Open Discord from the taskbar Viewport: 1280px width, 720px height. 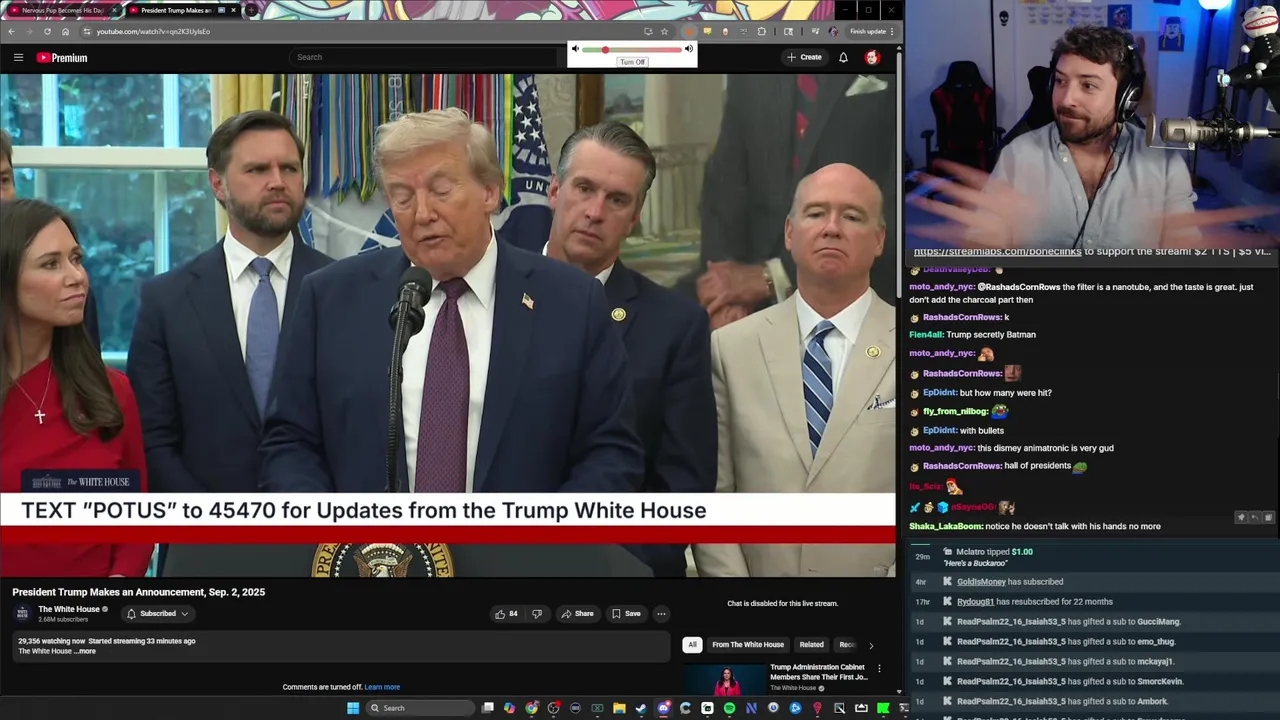[663, 708]
